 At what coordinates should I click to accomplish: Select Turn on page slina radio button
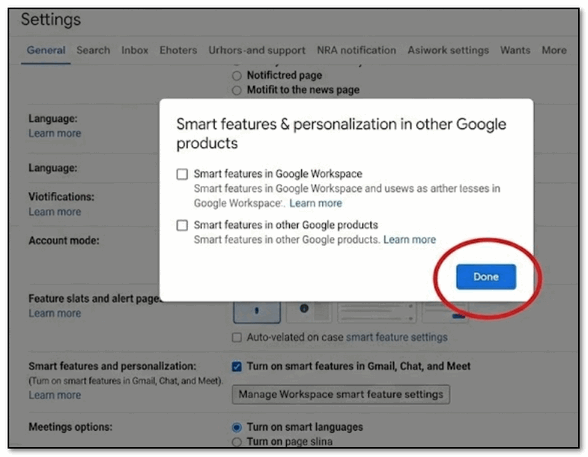tap(237, 442)
